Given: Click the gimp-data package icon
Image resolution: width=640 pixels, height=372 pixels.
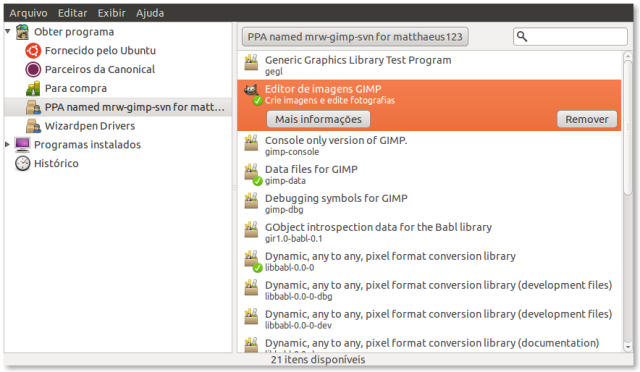Looking at the screenshot, I should (251, 172).
